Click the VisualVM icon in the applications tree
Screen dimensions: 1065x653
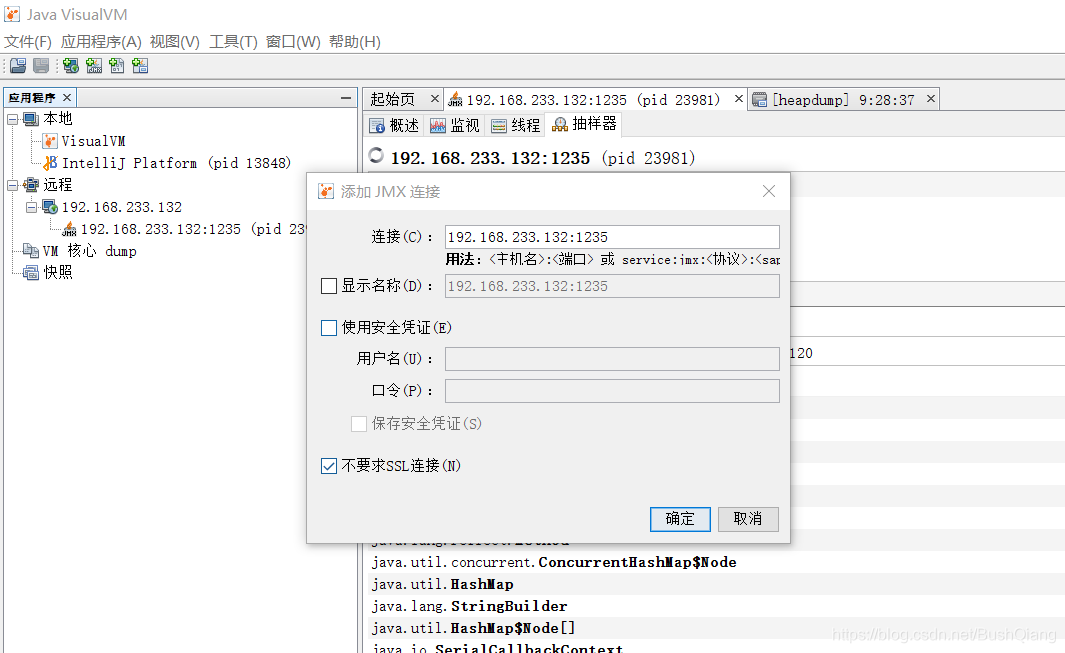point(50,141)
